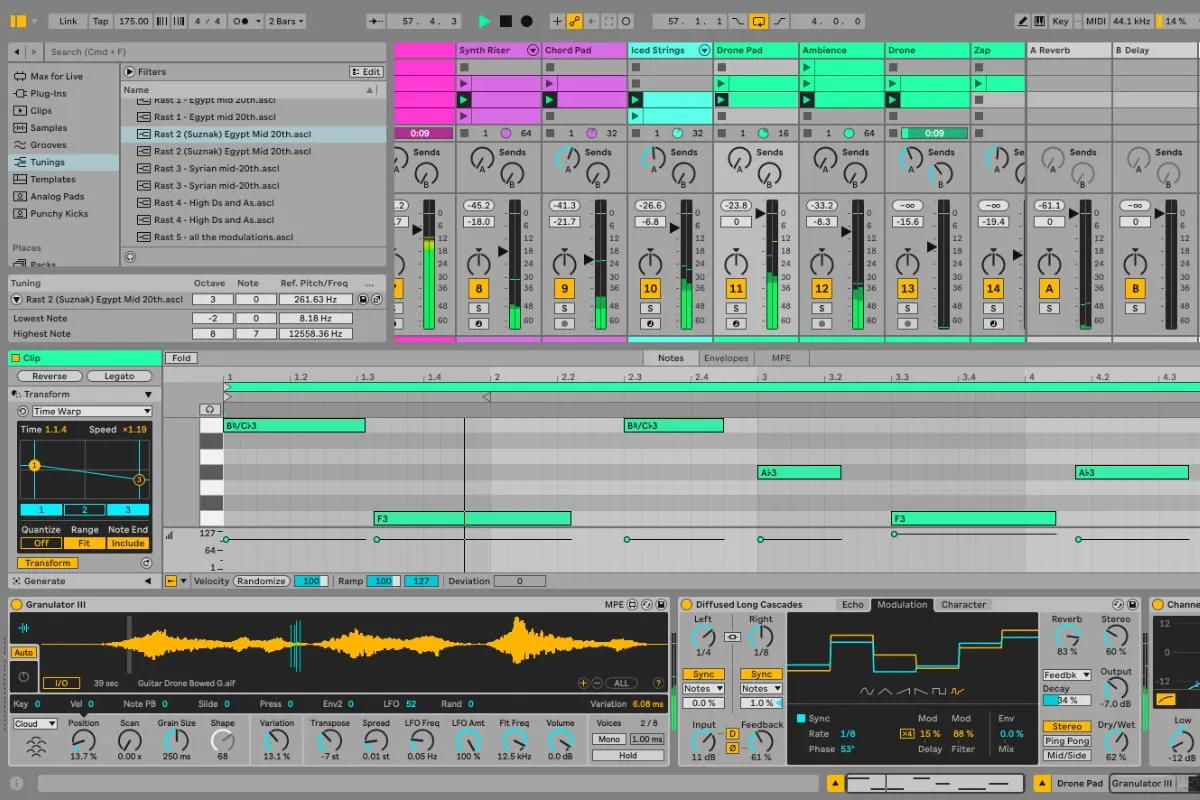Switch to the Envelopes tab
The image size is (1200, 800).
[x=725, y=358]
